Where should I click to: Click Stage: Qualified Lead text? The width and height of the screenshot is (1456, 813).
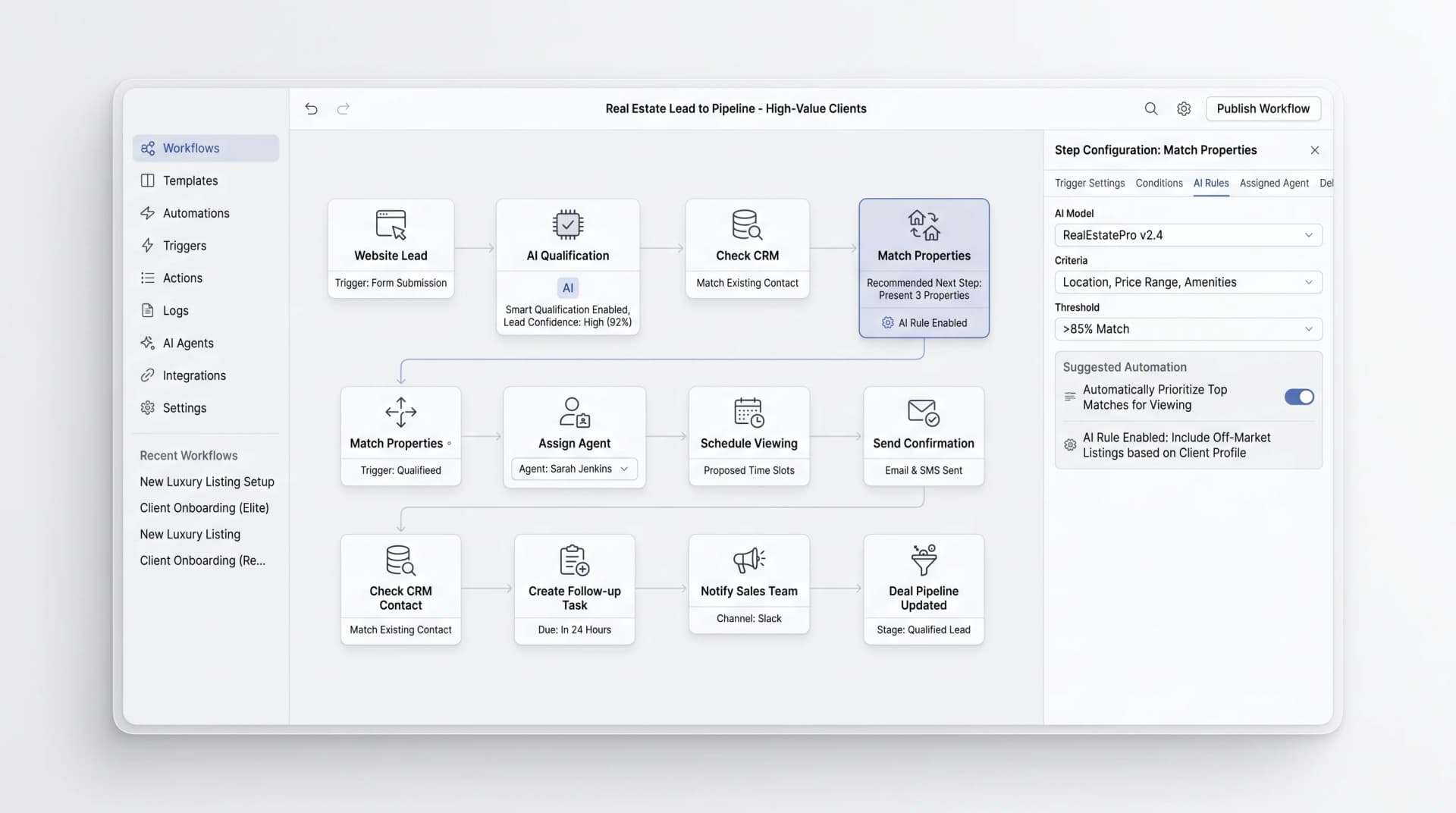(x=923, y=629)
